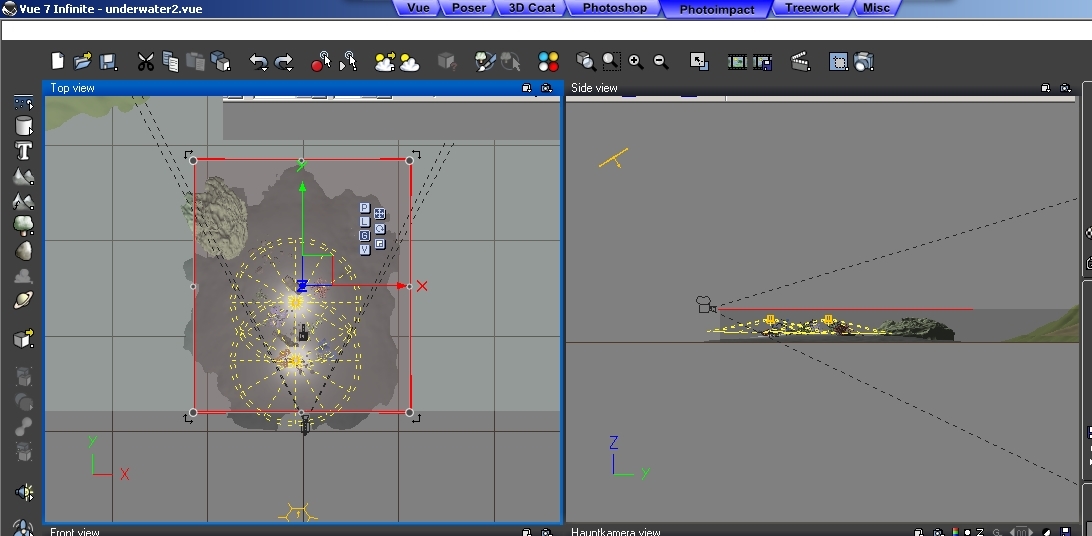This screenshot has height=536, width=1092.
Task: Add a plant with the tree icon
Action: [x=23, y=225]
